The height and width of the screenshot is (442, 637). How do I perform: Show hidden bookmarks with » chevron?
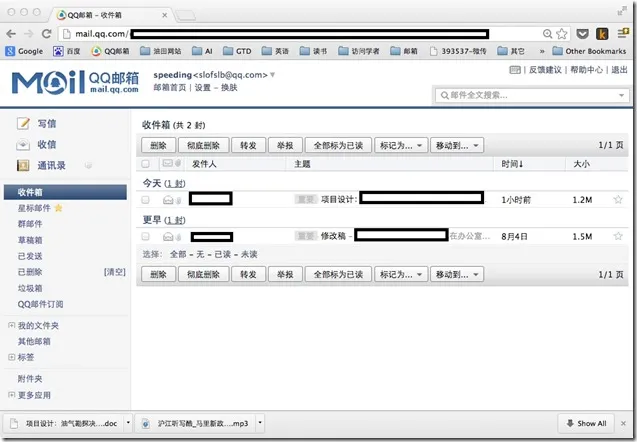point(542,51)
